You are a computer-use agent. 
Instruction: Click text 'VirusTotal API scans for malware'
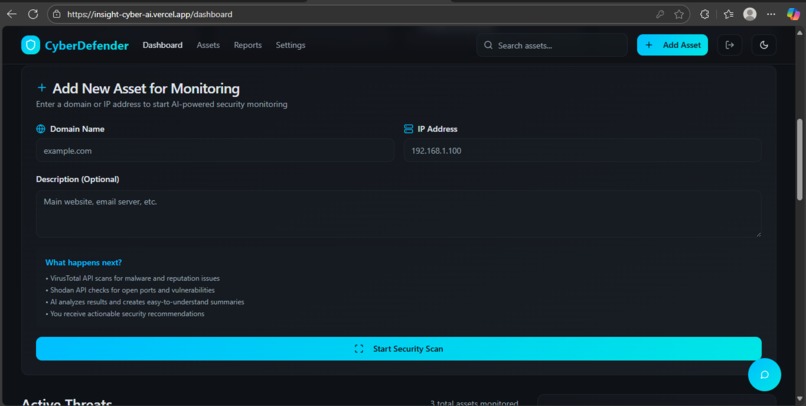tap(135, 279)
